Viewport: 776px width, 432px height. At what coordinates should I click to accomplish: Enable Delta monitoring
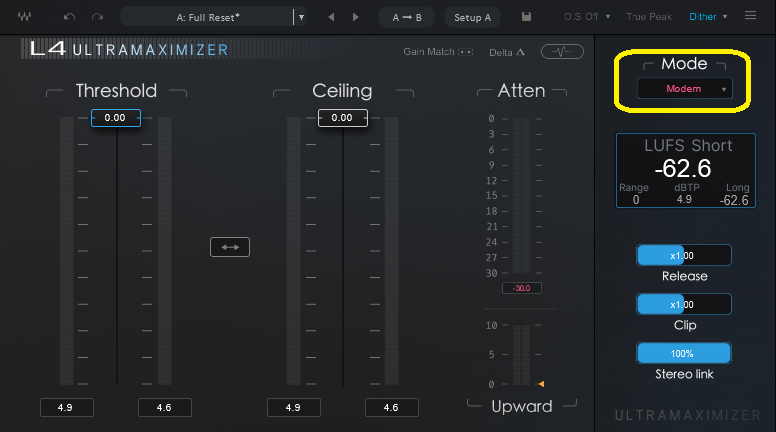[508, 52]
